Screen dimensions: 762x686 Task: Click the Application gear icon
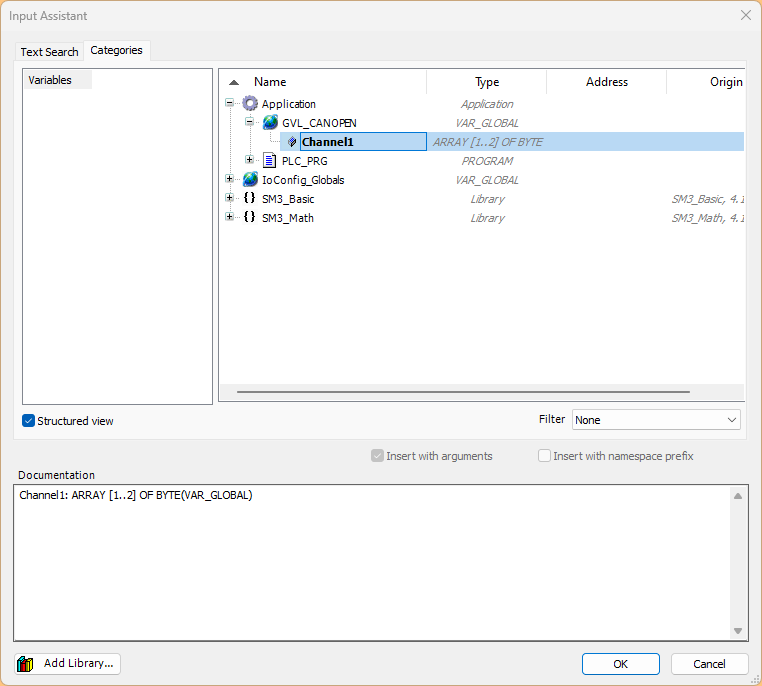250,103
